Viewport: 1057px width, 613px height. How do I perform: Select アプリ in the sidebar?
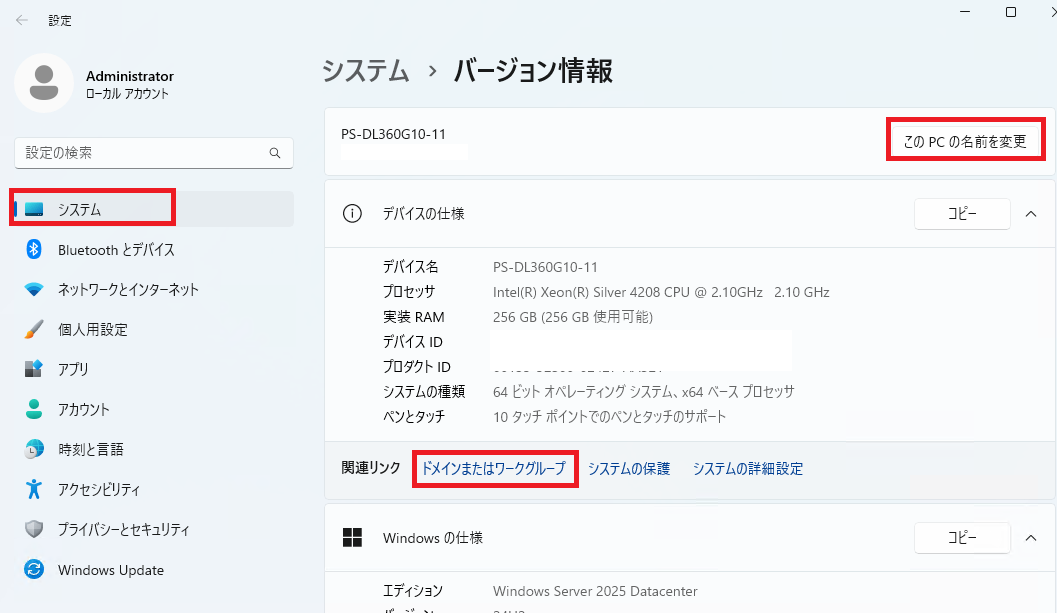[x=154, y=369]
